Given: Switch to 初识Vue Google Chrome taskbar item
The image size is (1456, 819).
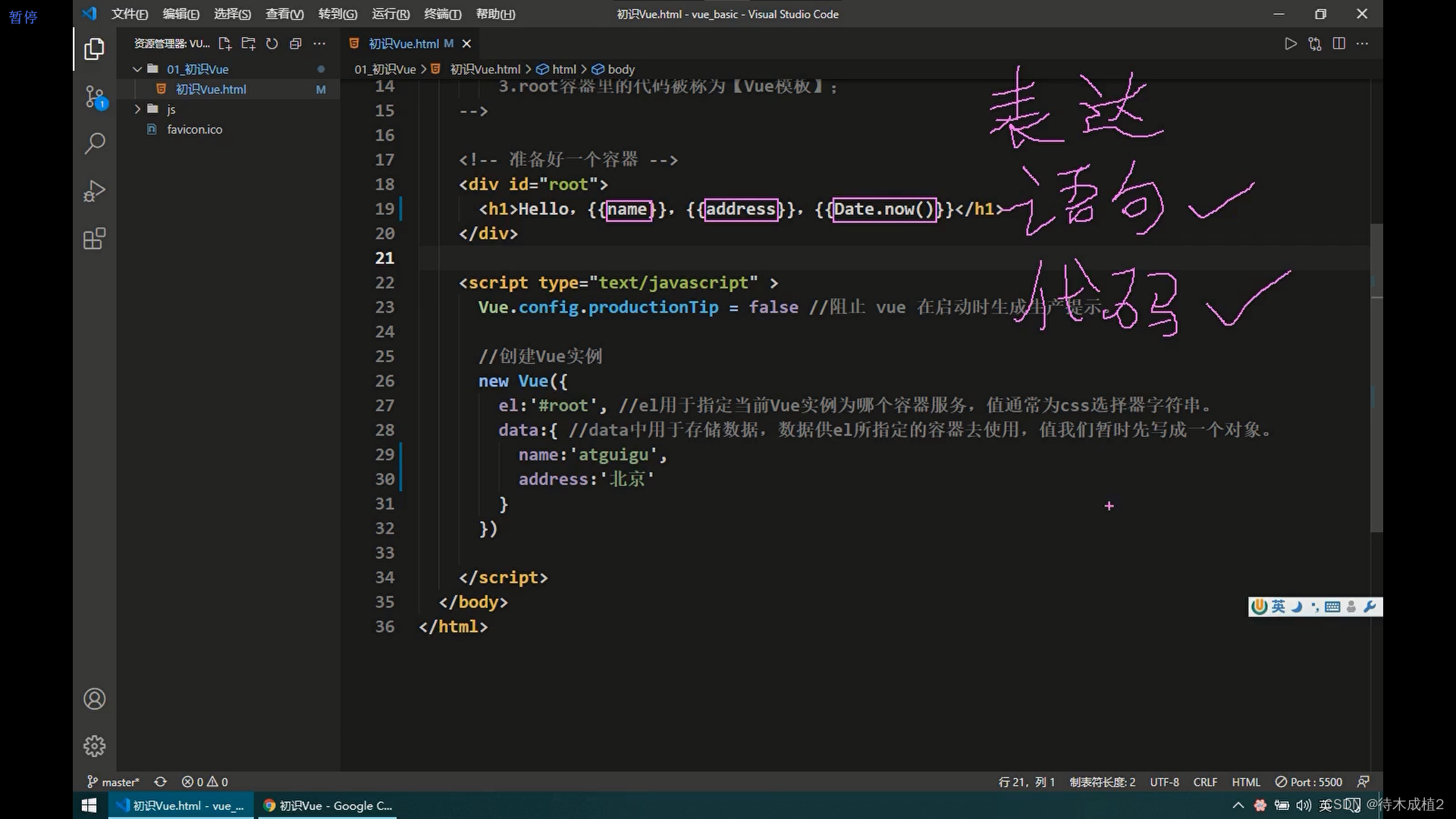Looking at the screenshot, I should (328, 805).
